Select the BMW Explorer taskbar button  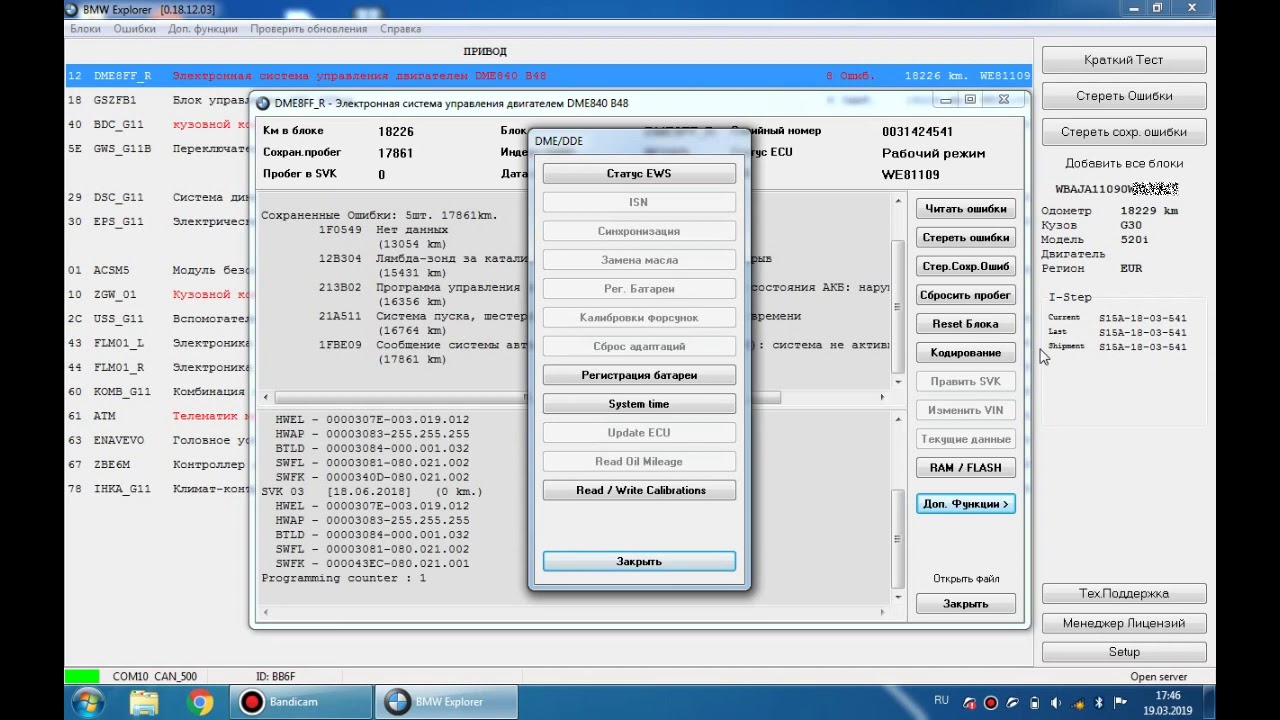[447, 702]
